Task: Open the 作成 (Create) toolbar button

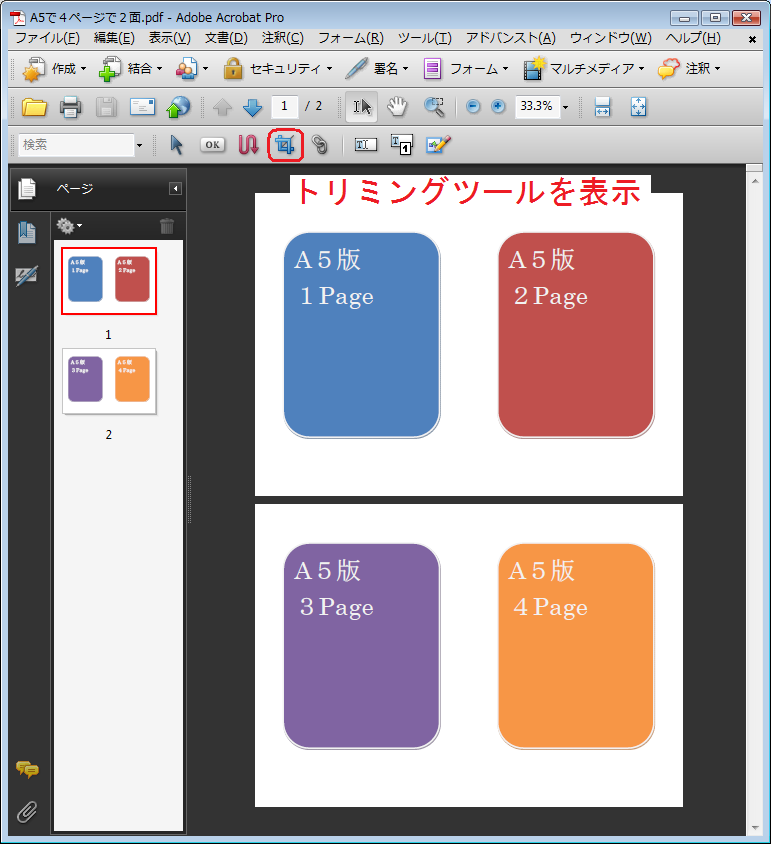Action: (x=54, y=69)
